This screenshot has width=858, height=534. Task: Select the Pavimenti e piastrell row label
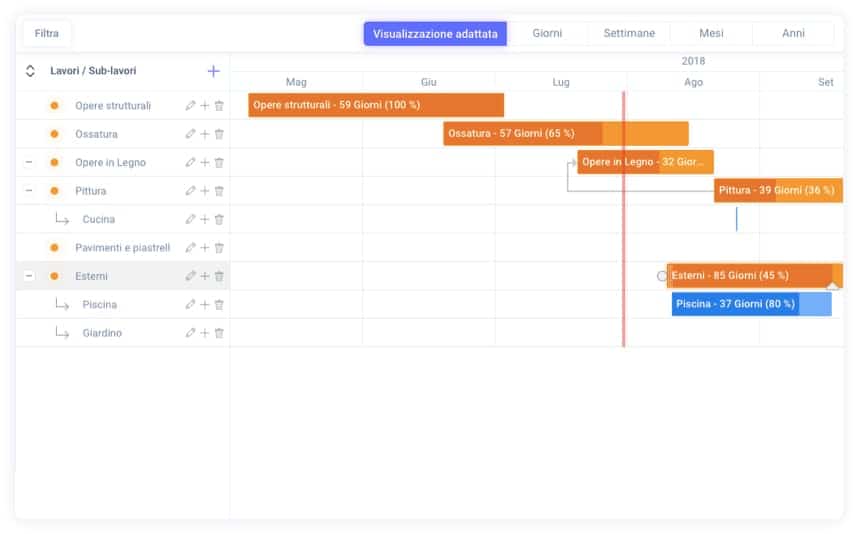coord(123,248)
